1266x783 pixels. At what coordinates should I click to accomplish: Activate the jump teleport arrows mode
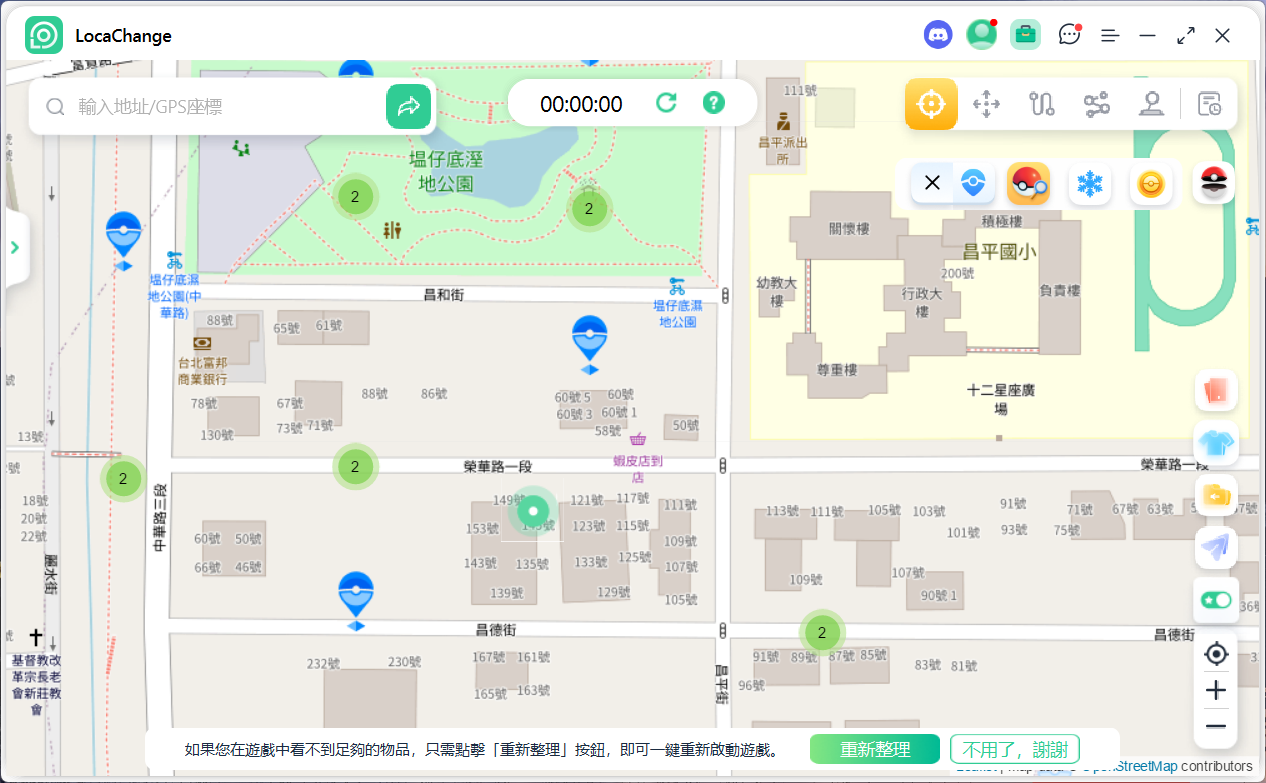click(986, 104)
